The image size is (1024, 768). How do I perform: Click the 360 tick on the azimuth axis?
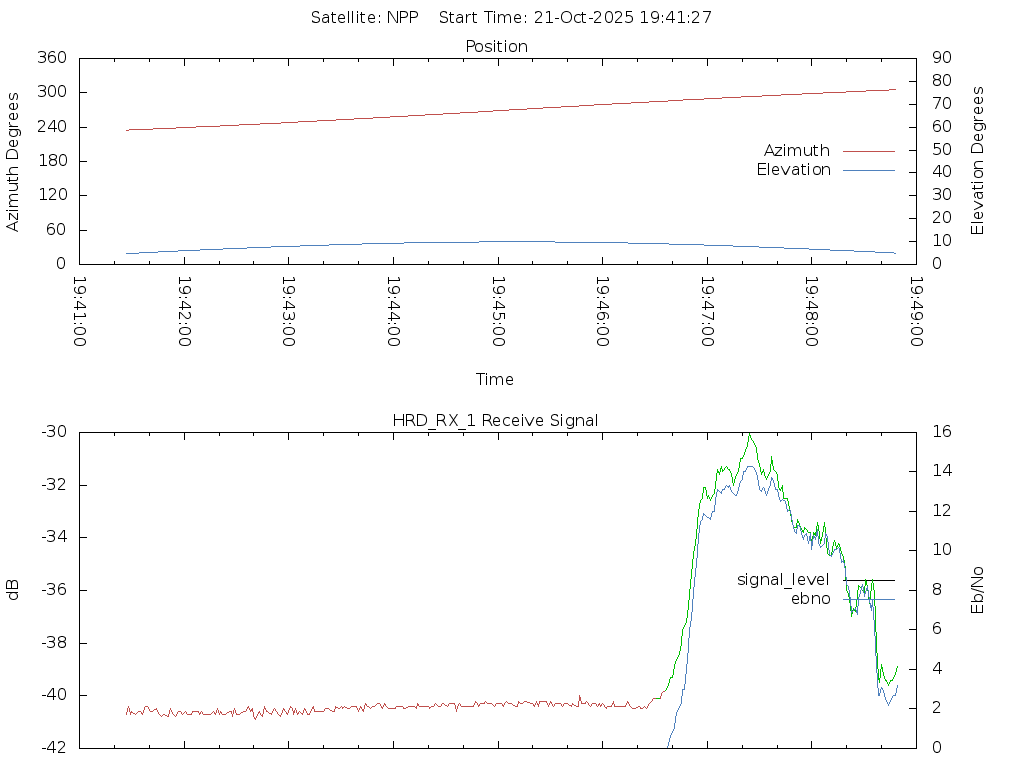click(x=52, y=58)
